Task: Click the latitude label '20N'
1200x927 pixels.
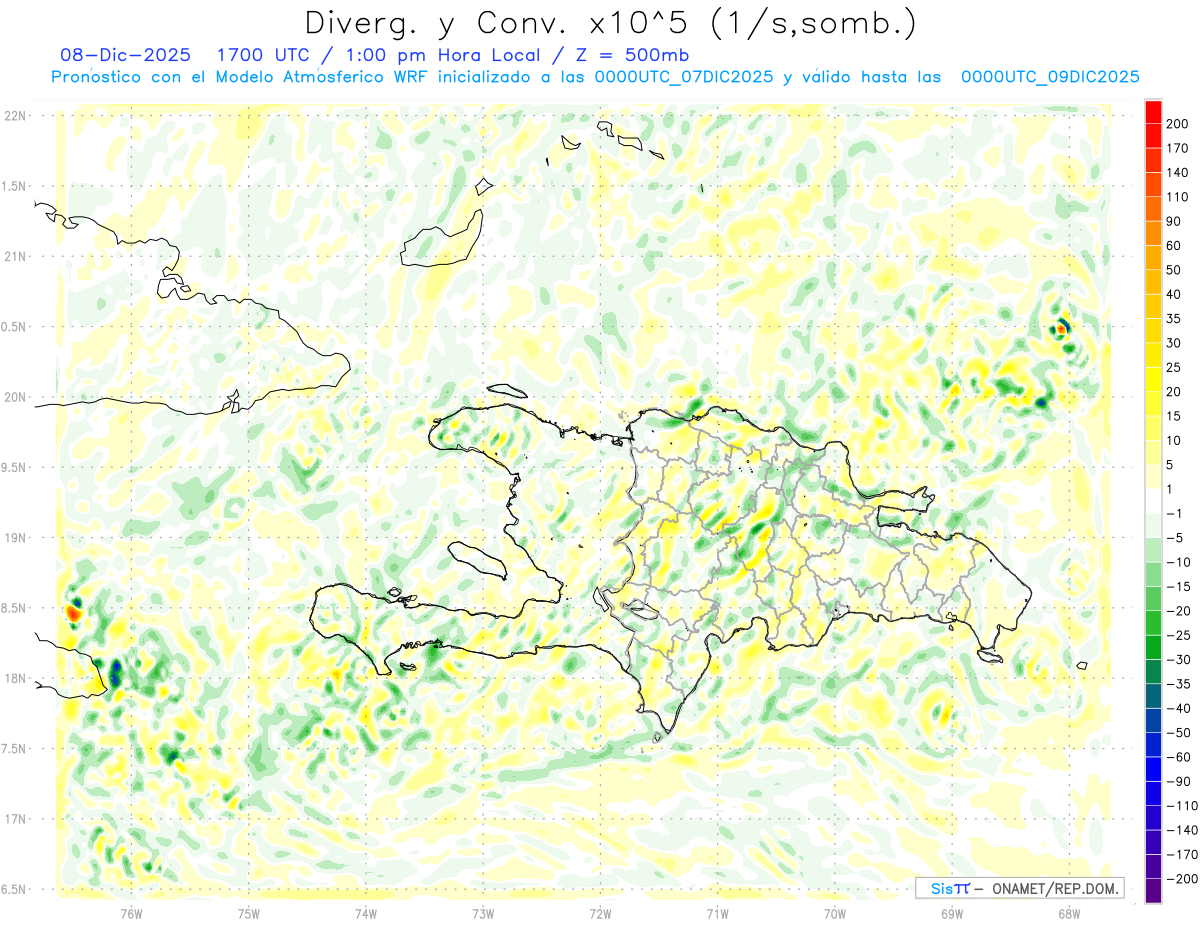Action: 15,397
